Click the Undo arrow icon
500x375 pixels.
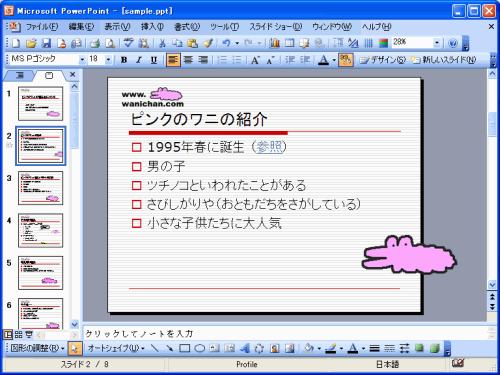(226, 43)
